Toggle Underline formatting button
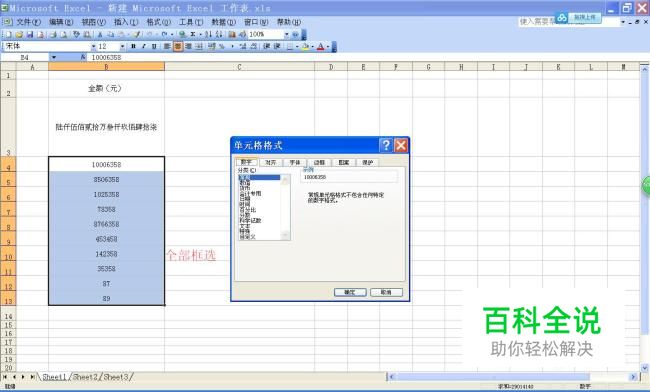 click(x=154, y=46)
